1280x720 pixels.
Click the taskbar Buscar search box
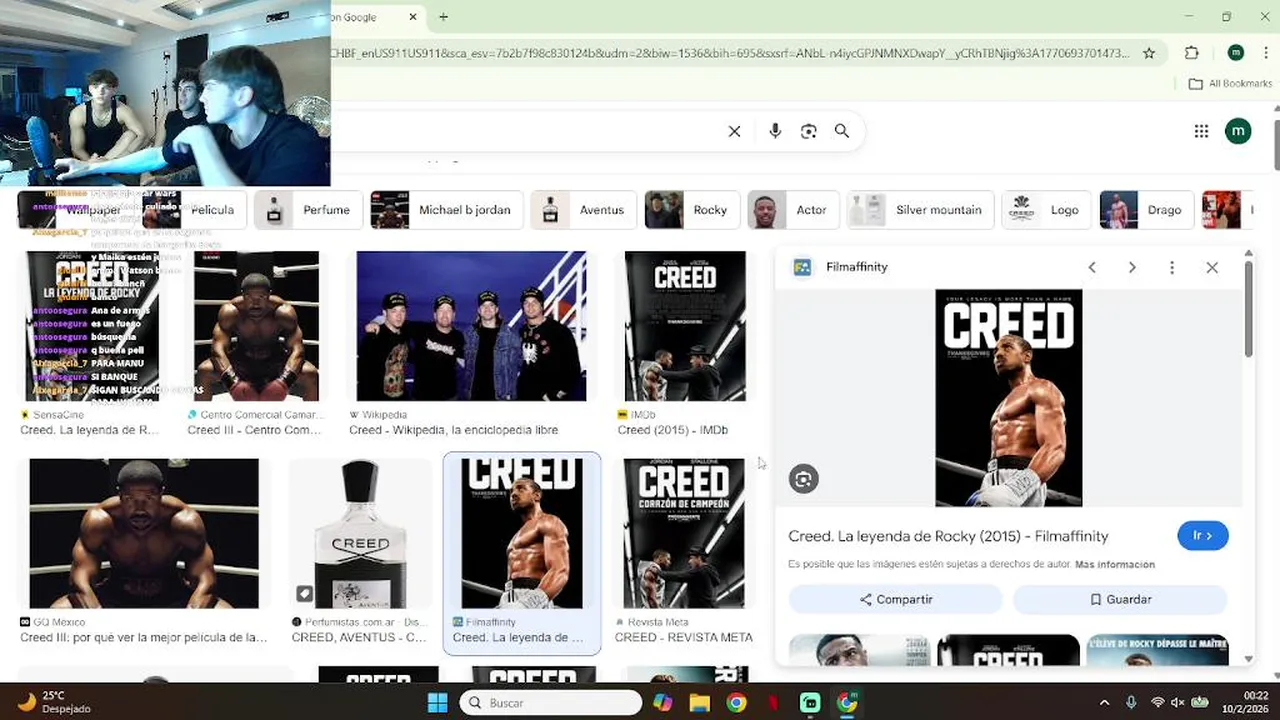[x=550, y=703]
